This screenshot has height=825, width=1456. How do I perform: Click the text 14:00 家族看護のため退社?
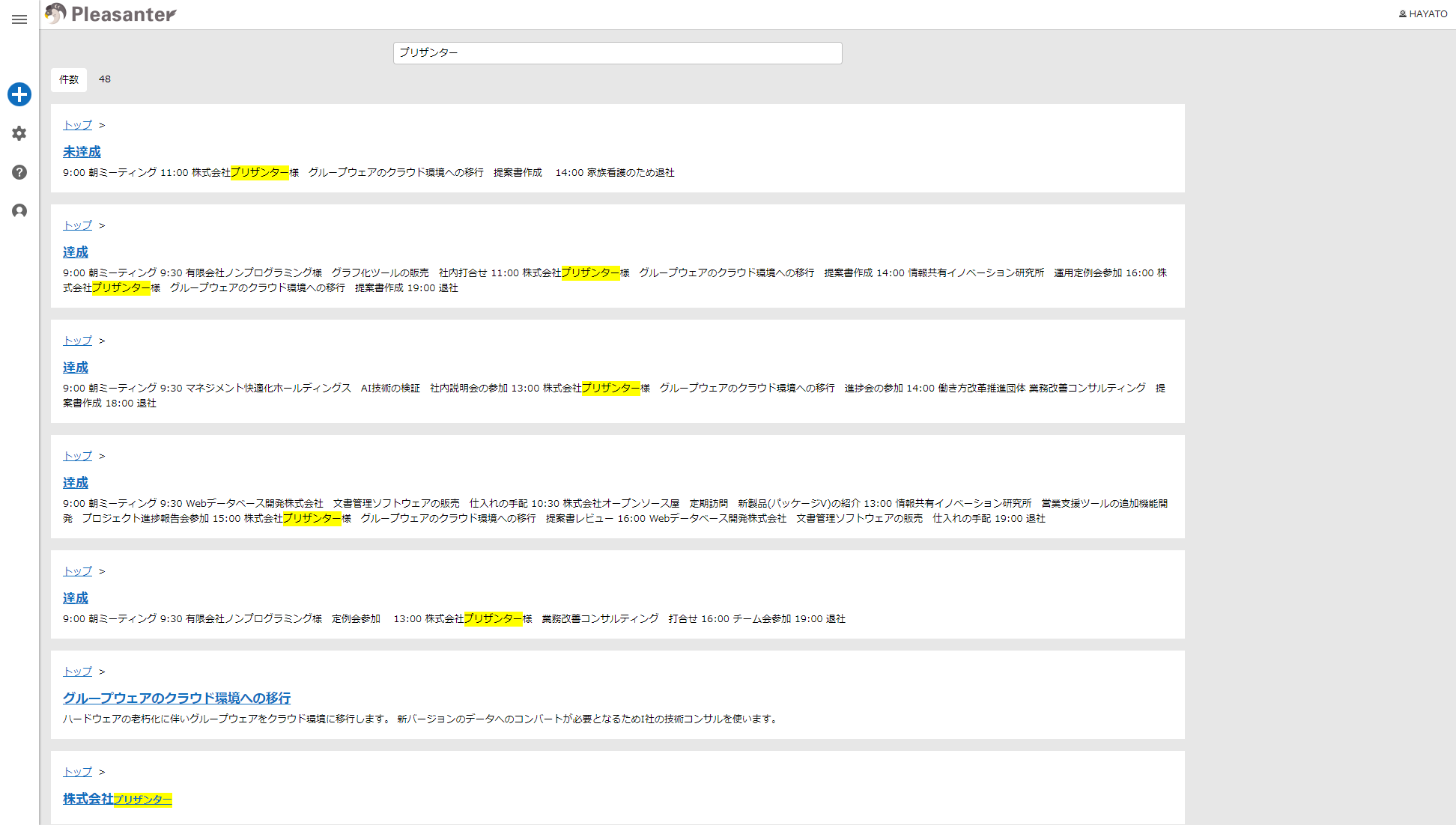point(615,173)
